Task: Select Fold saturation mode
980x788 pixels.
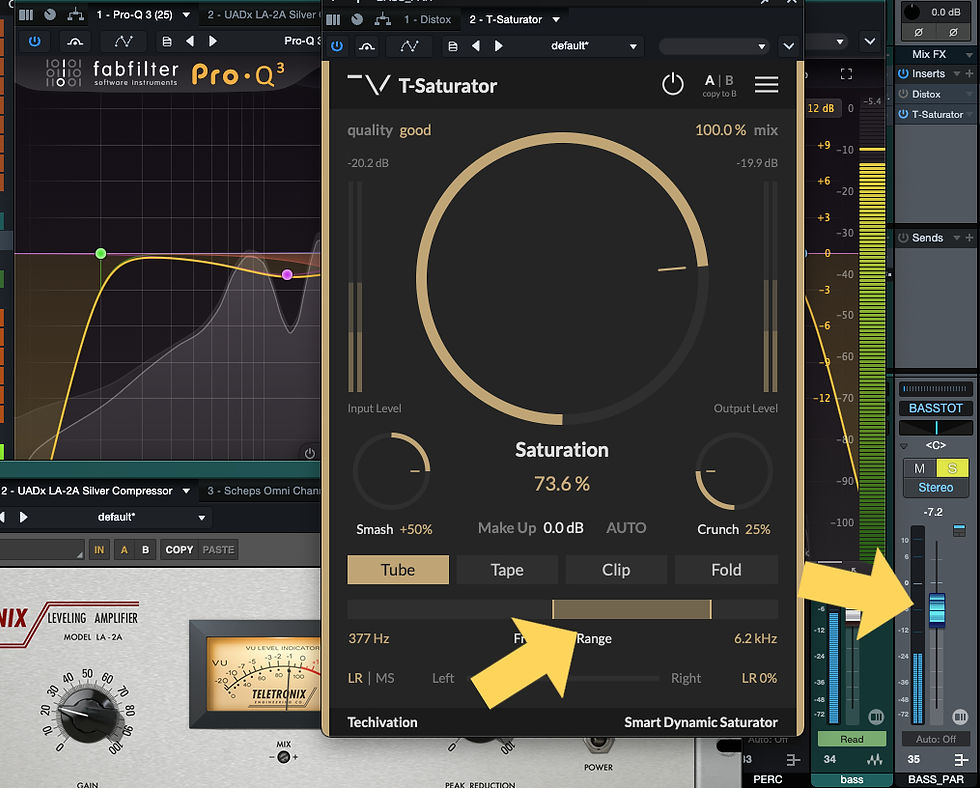Action: pyautogui.click(x=726, y=570)
